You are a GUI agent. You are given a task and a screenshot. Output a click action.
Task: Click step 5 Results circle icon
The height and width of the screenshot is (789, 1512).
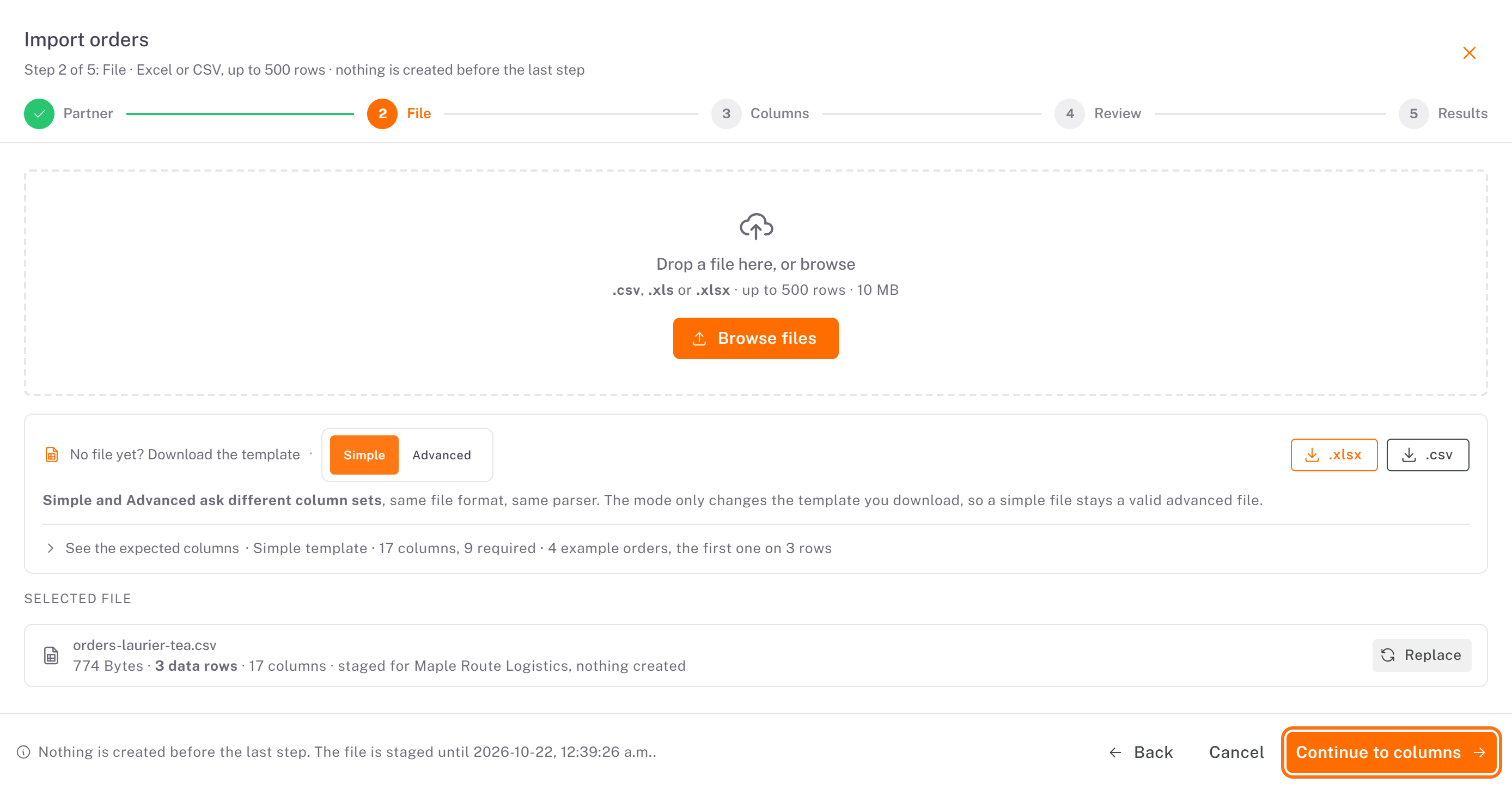(x=1413, y=113)
